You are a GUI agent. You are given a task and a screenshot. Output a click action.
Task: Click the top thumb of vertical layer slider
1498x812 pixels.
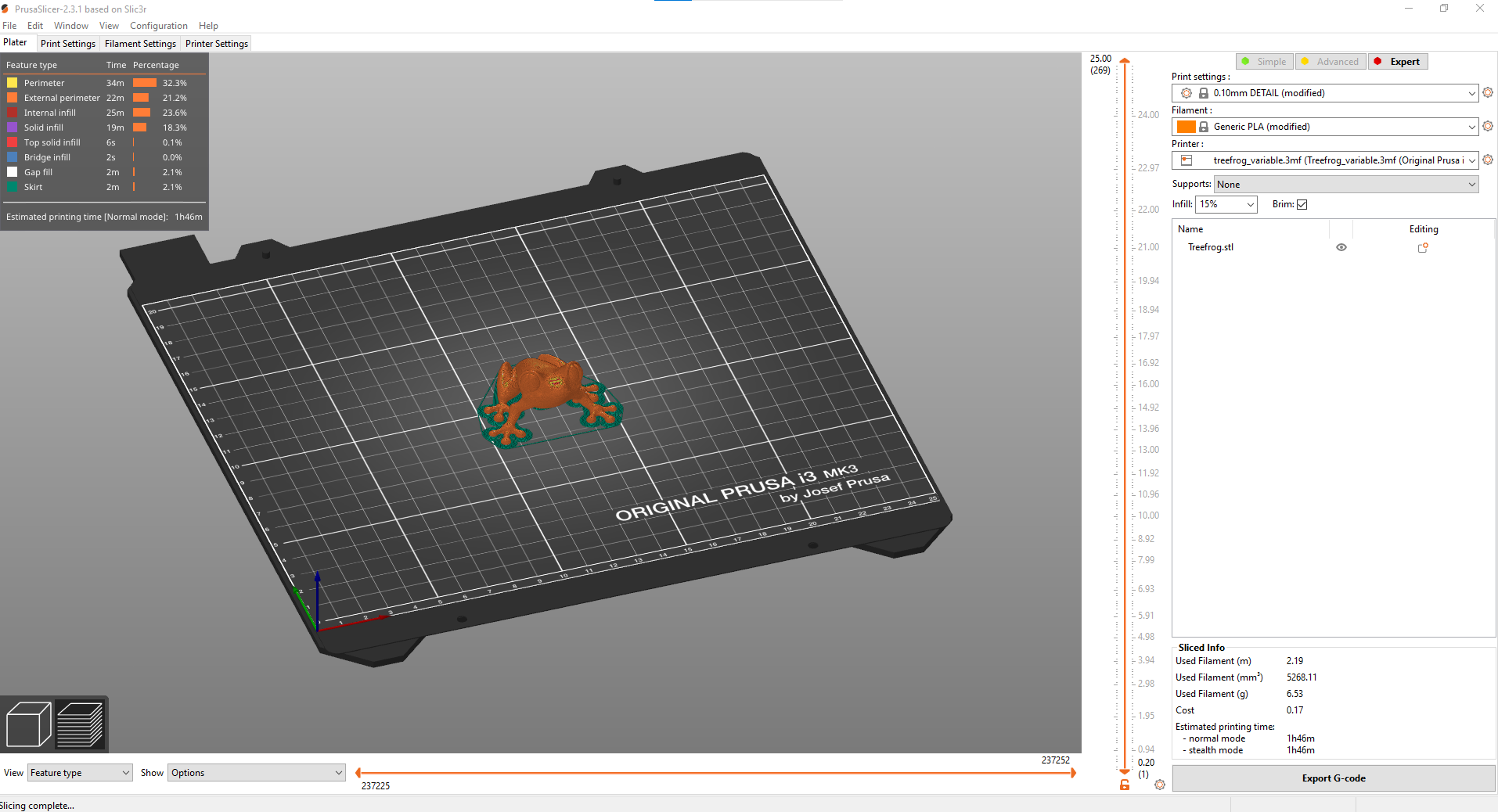1125,60
